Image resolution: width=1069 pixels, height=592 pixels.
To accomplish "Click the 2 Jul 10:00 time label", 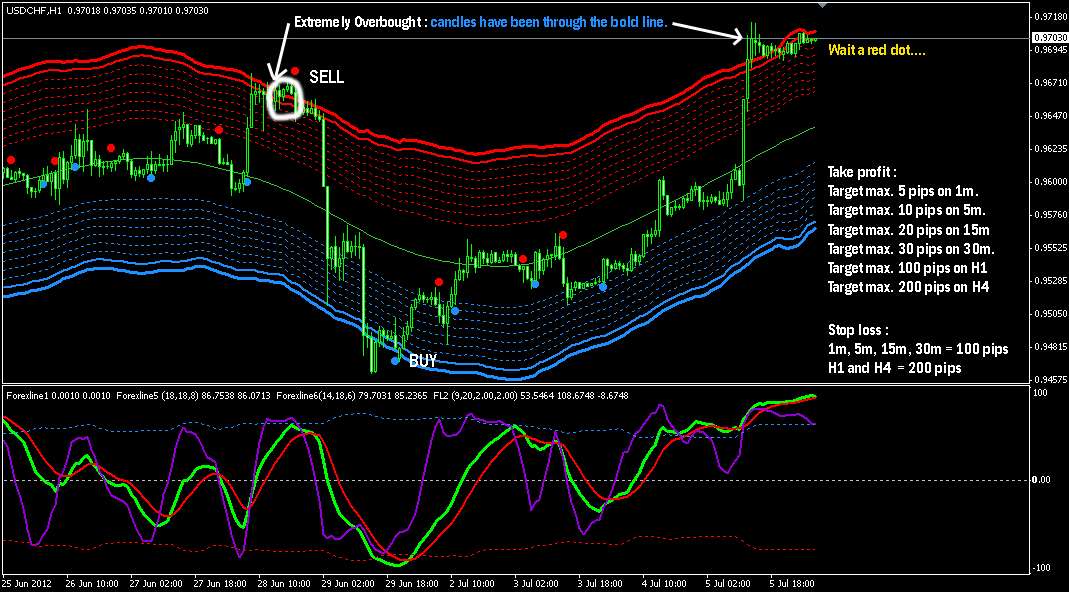I will [474, 584].
